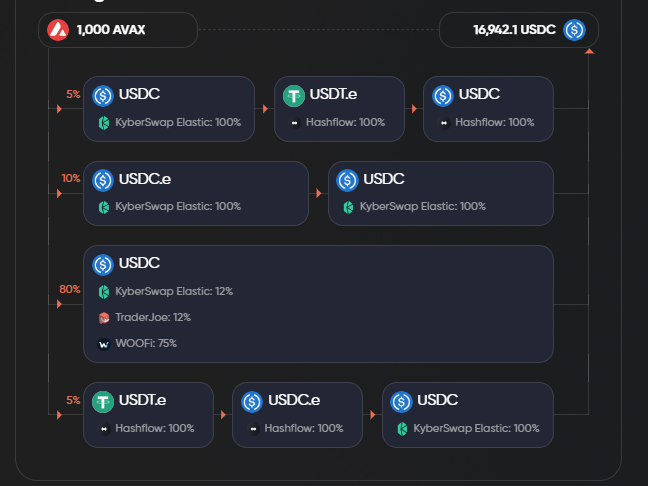
Task: Click the Hashflow icon under bottom USDT.e
Action: coord(104,429)
